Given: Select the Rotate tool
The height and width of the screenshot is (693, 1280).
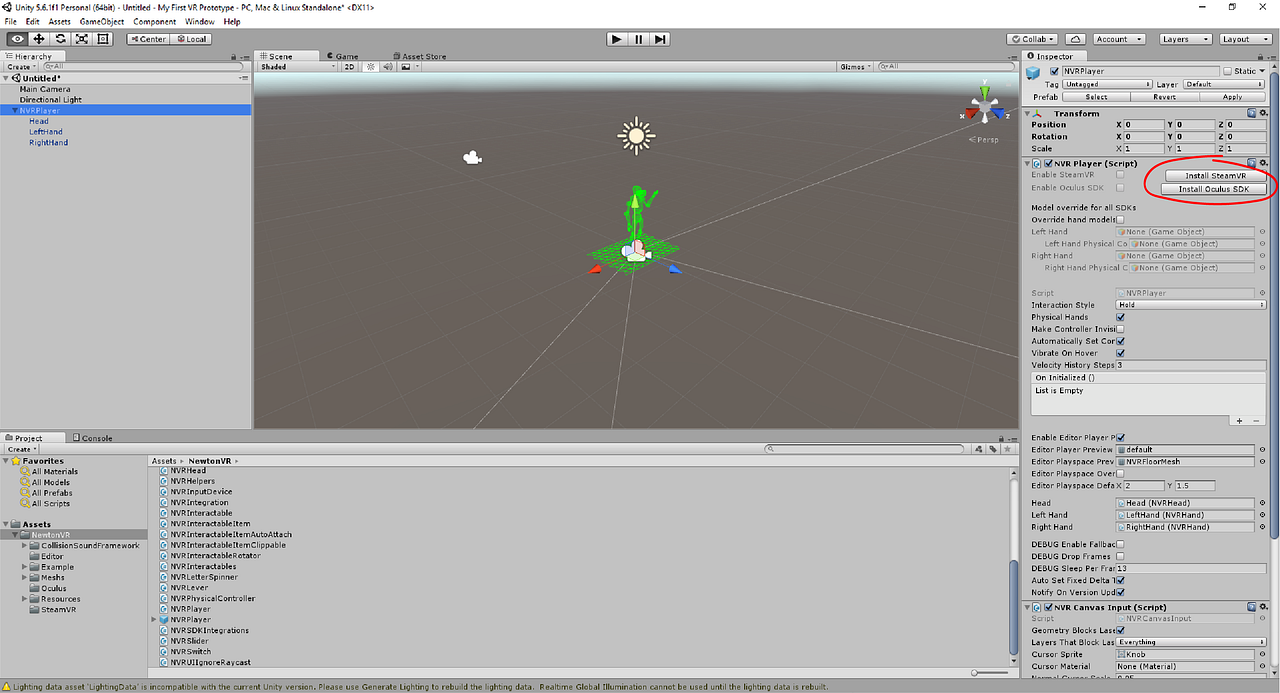Looking at the screenshot, I should (x=60, y=38).
